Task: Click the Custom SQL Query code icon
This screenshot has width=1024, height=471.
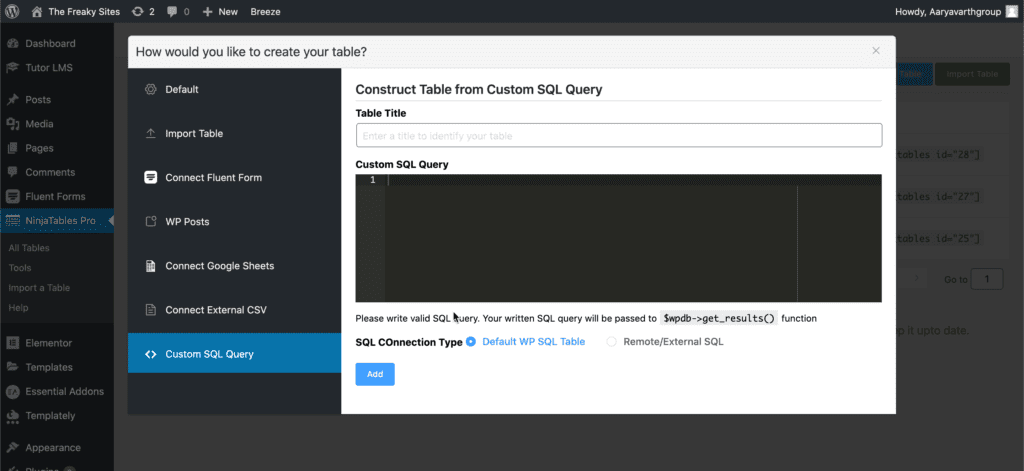Action: (x=150, y=354)
